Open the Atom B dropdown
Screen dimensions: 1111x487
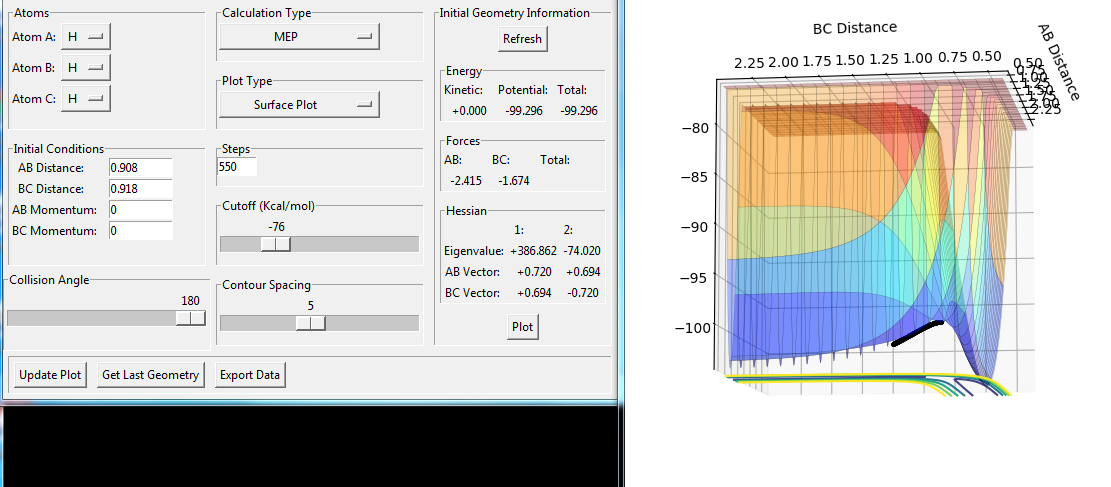(x=86, y=67)
